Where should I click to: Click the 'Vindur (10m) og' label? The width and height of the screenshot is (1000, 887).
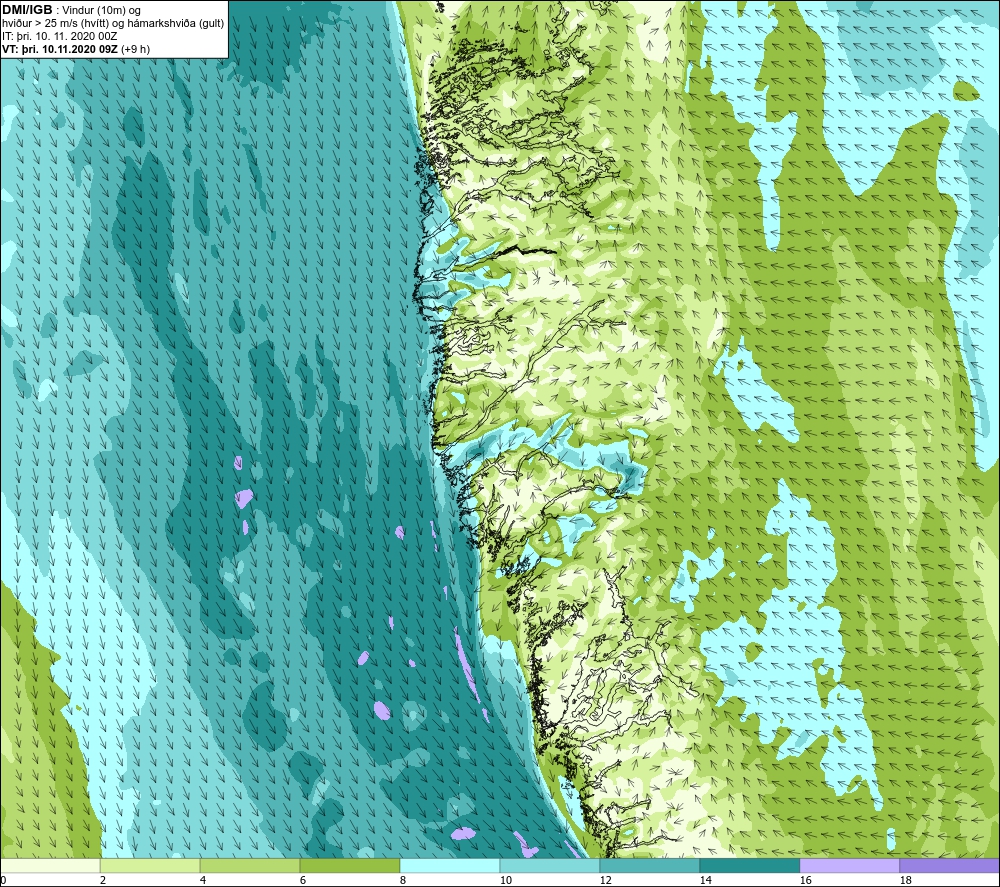pos(101,10)
